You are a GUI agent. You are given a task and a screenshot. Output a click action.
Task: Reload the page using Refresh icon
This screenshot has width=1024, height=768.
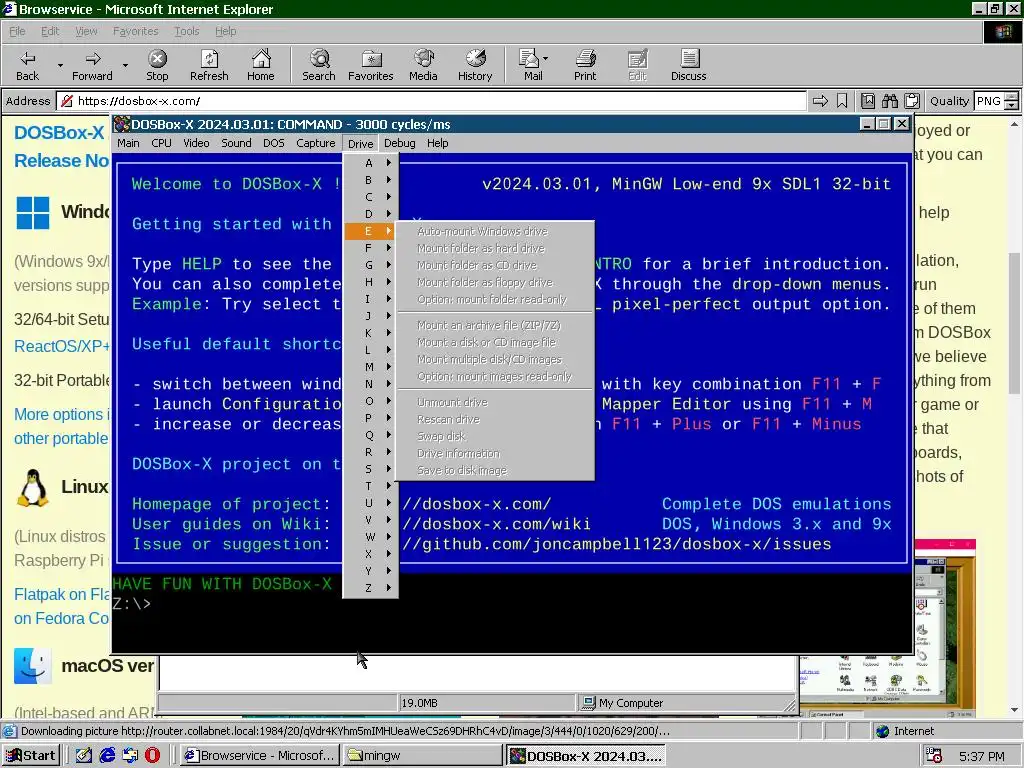[x=209, y=65]
